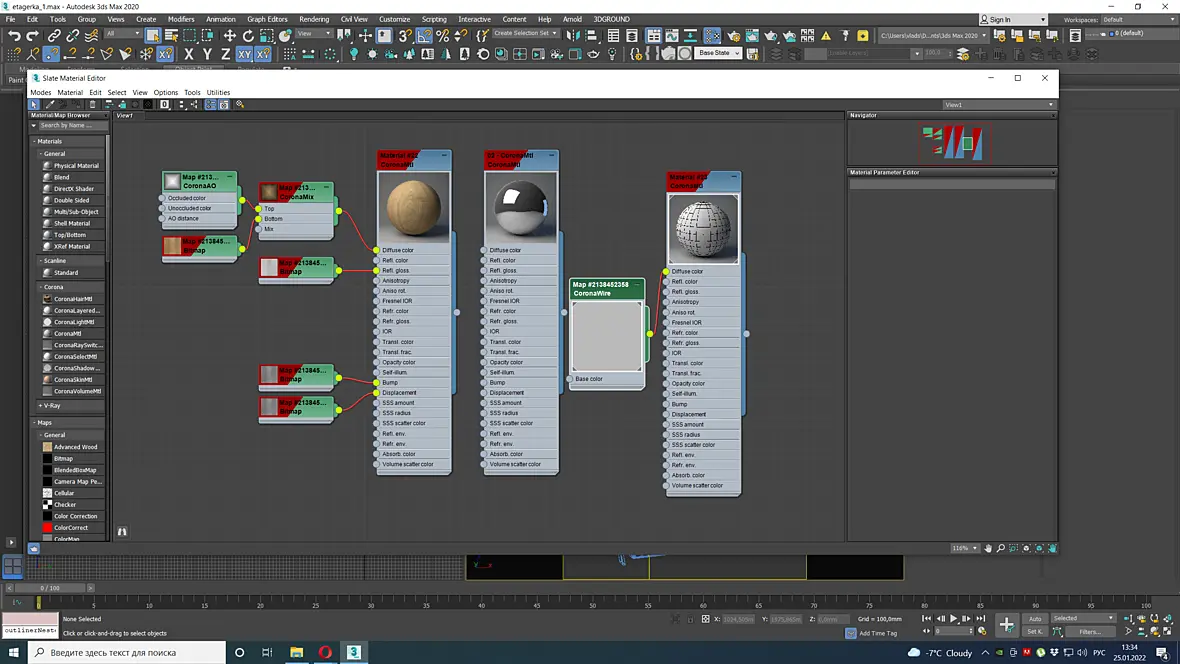Select the Select and Link chain icon

point(54,35)
